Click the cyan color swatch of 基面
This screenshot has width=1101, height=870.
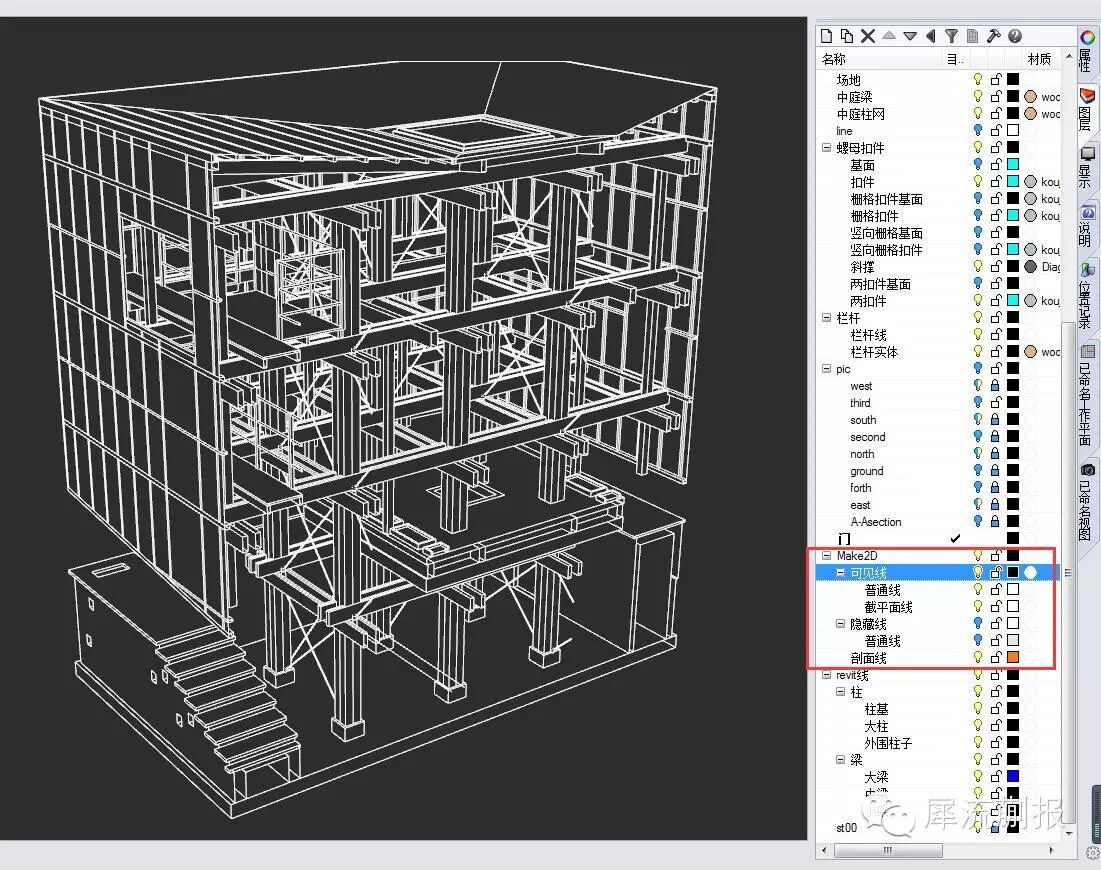(x=1013, y=164)
